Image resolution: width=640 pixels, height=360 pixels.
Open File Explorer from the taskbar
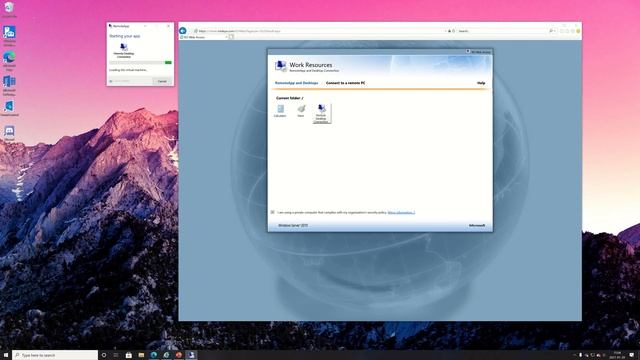pos(141,355)
